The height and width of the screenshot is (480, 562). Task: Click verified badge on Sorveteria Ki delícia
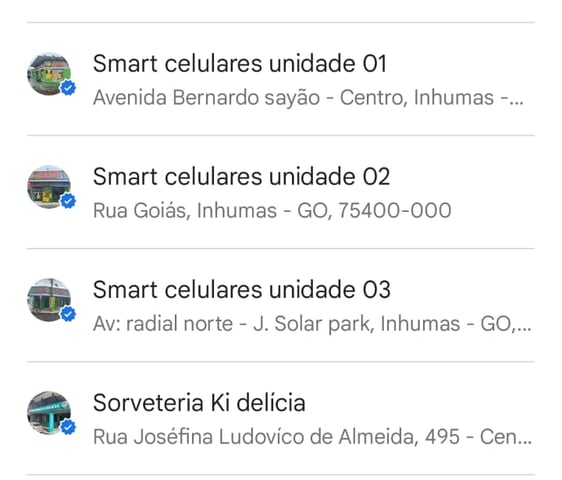coord(68,427)
